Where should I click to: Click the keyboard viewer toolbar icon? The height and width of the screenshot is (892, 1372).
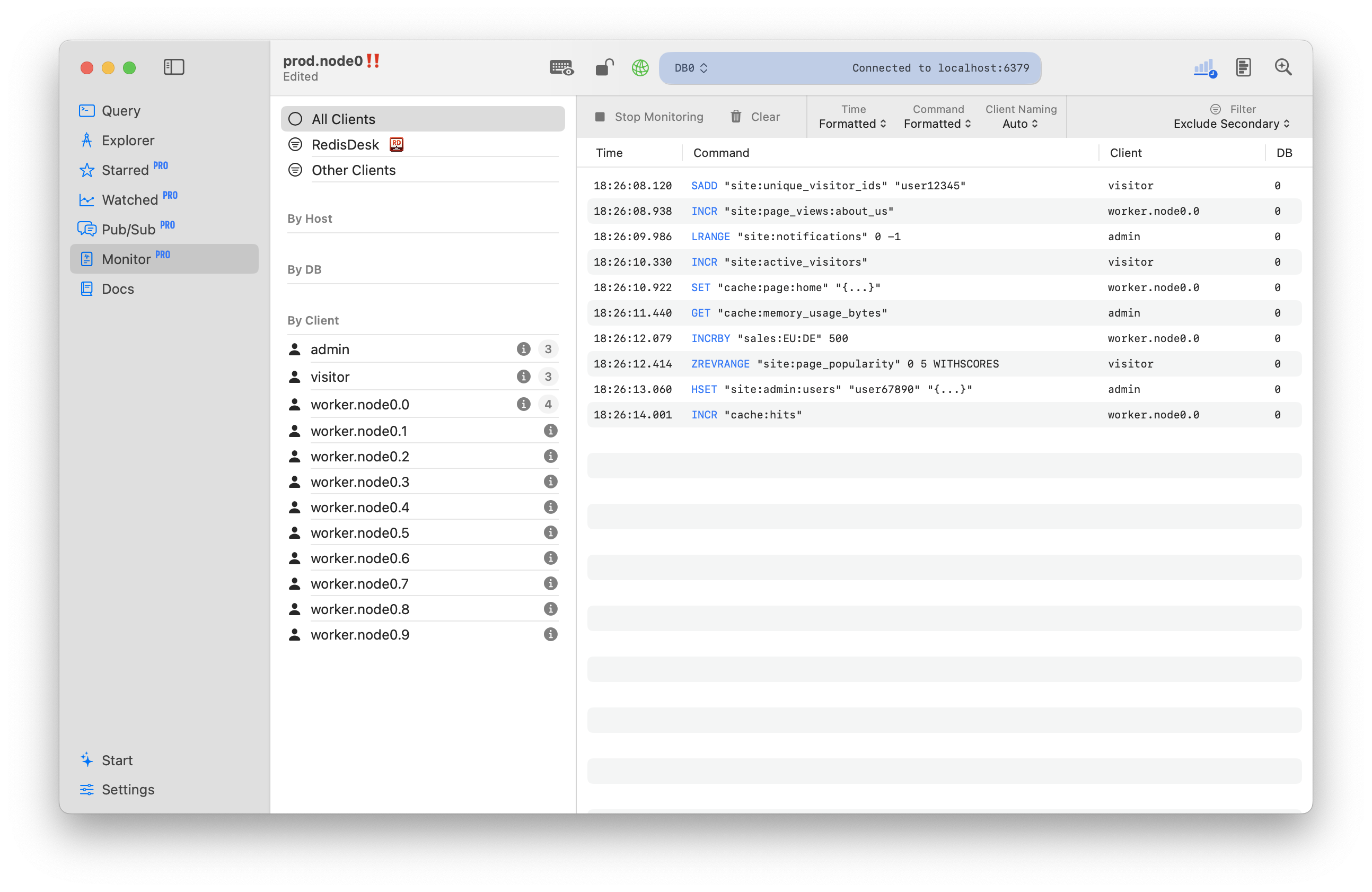click(x=561, y=68)
